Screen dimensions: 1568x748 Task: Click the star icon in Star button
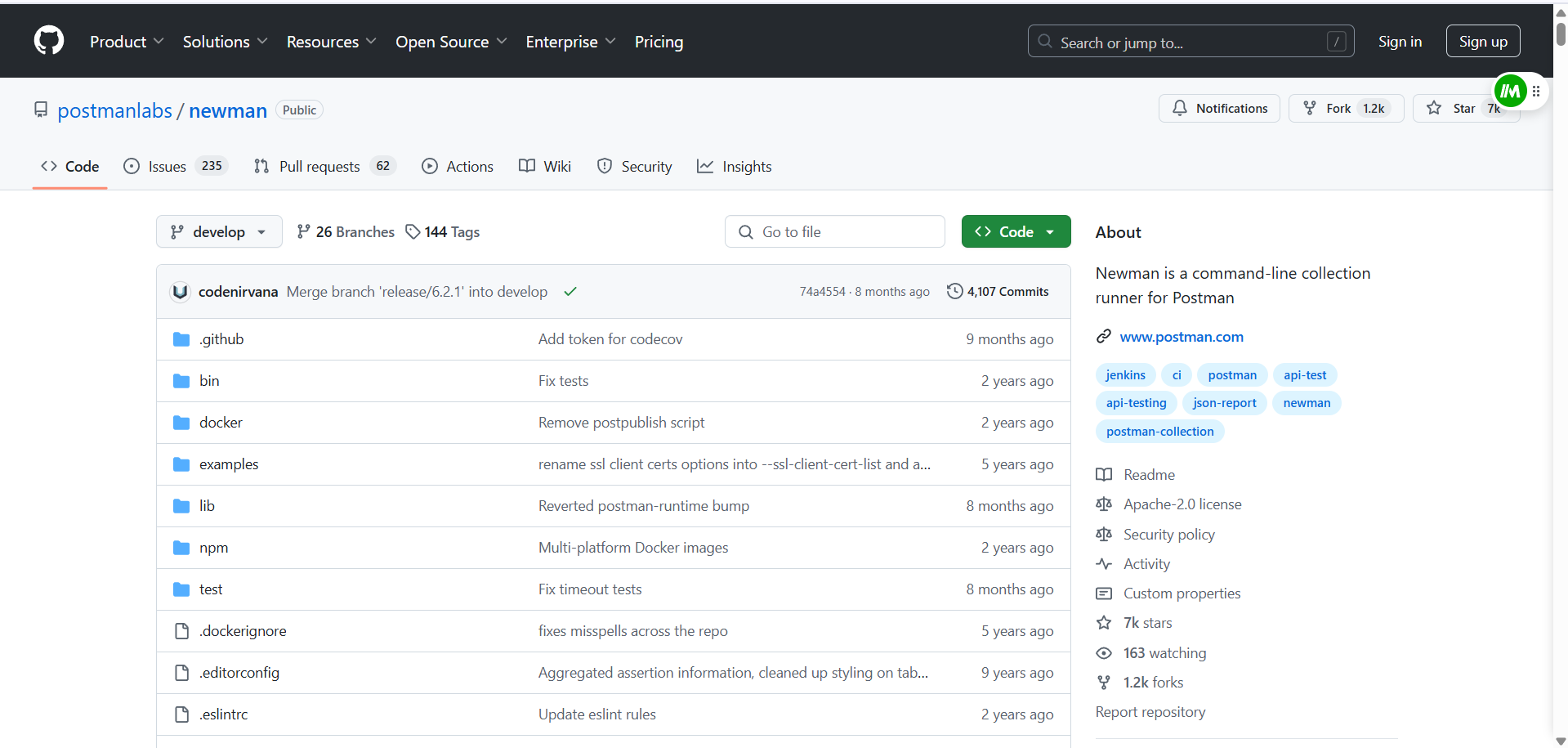coord(1434,108)
